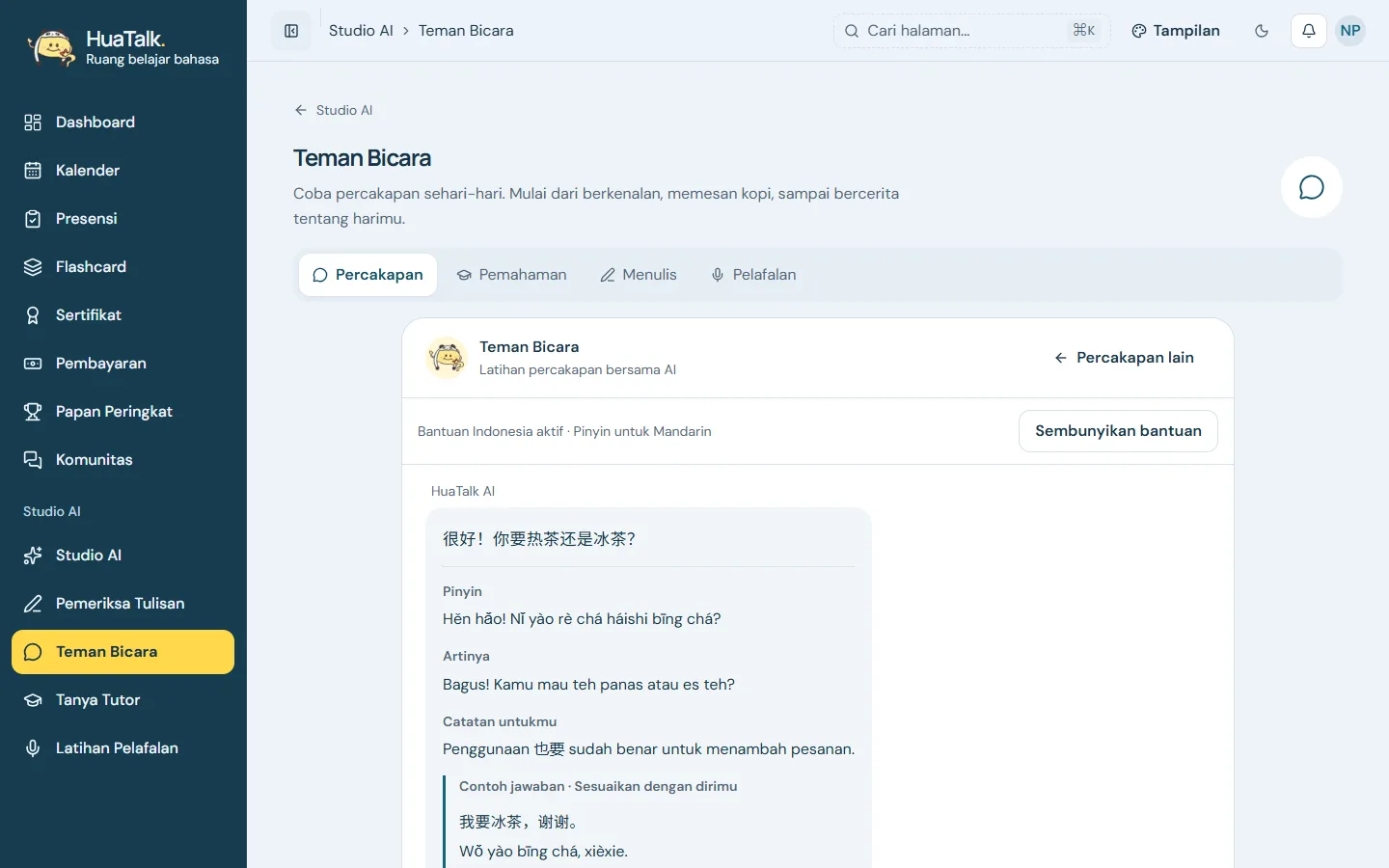Switch to Pemahaman tab
1389x868 pixels.
coord(511,275)
